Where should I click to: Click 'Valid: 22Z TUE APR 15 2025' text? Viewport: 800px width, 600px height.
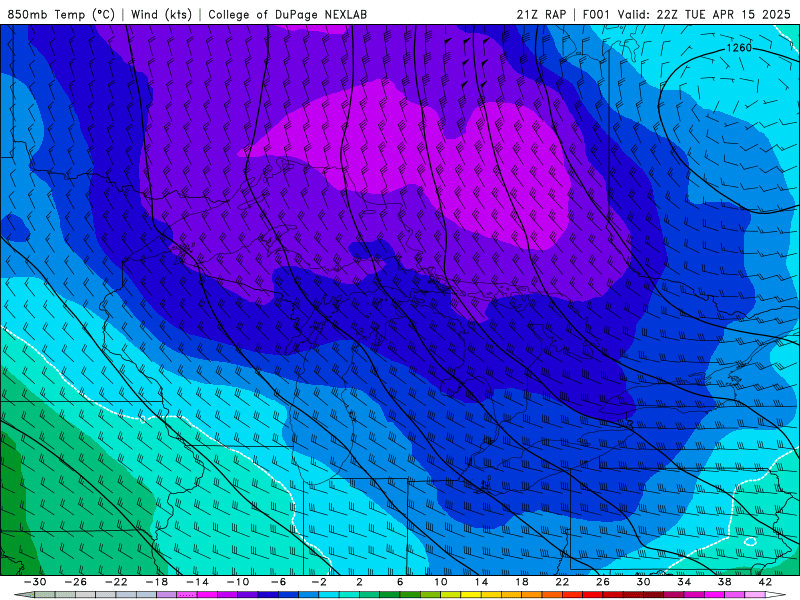704,14
